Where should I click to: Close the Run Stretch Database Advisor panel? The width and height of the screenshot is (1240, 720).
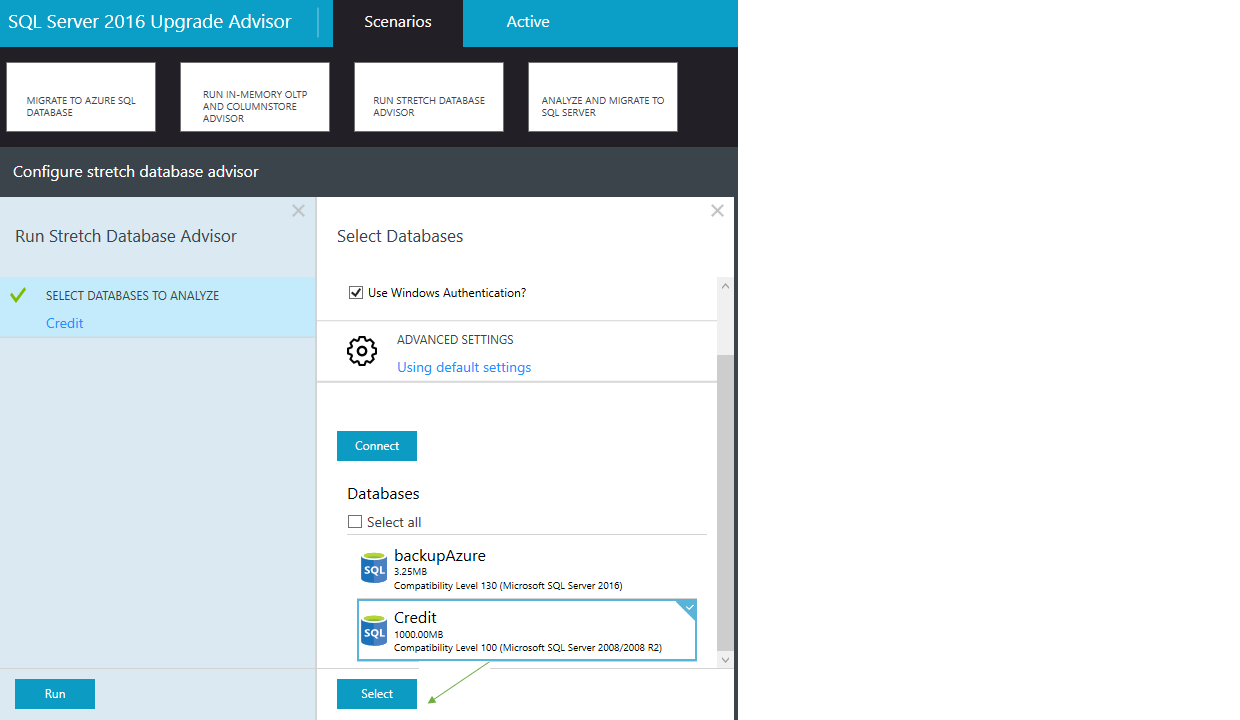(x=298, y=211)
